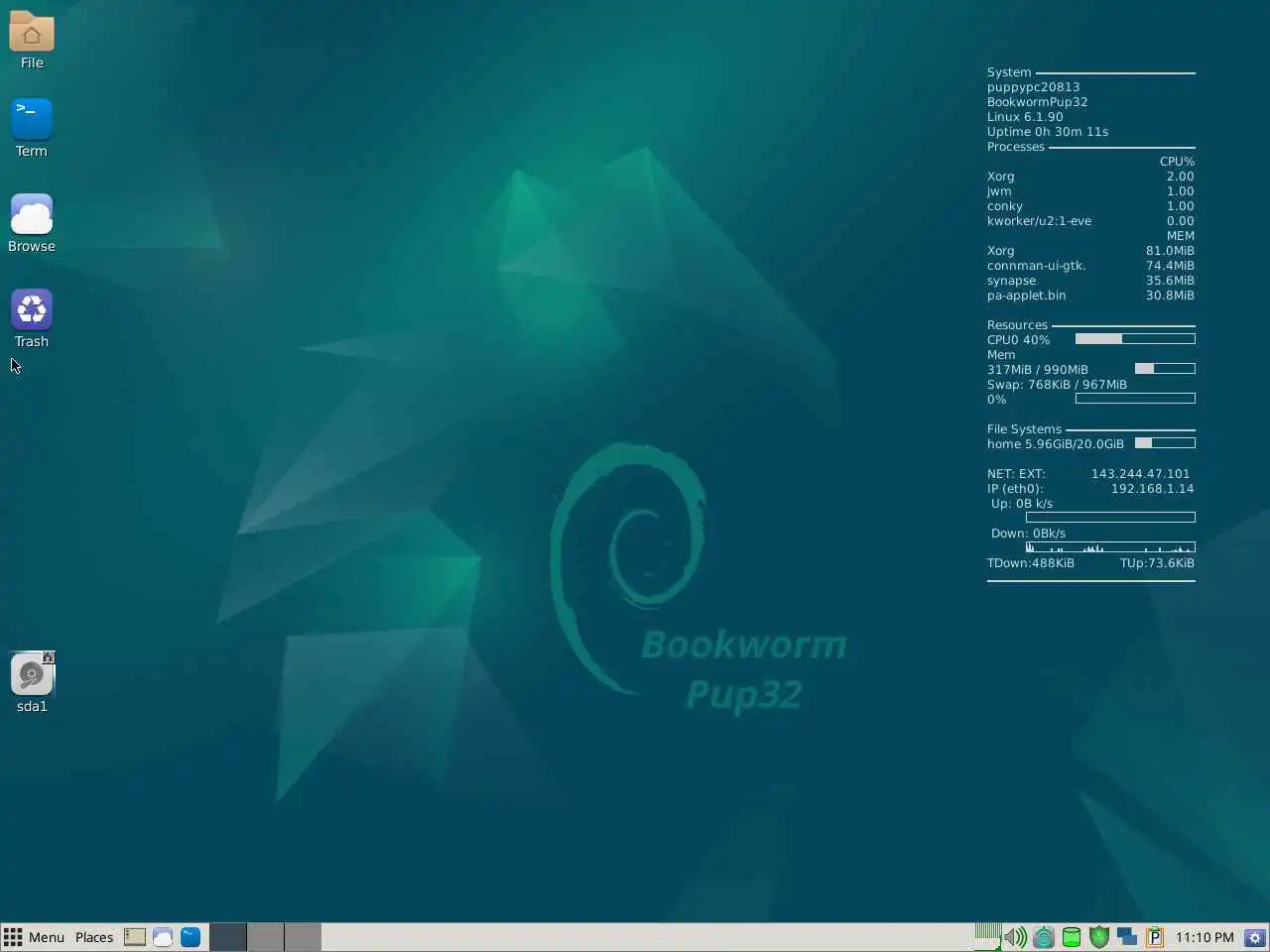
Task: Open the speaker volume tray icon
Action: click(x=1015, y=937)
